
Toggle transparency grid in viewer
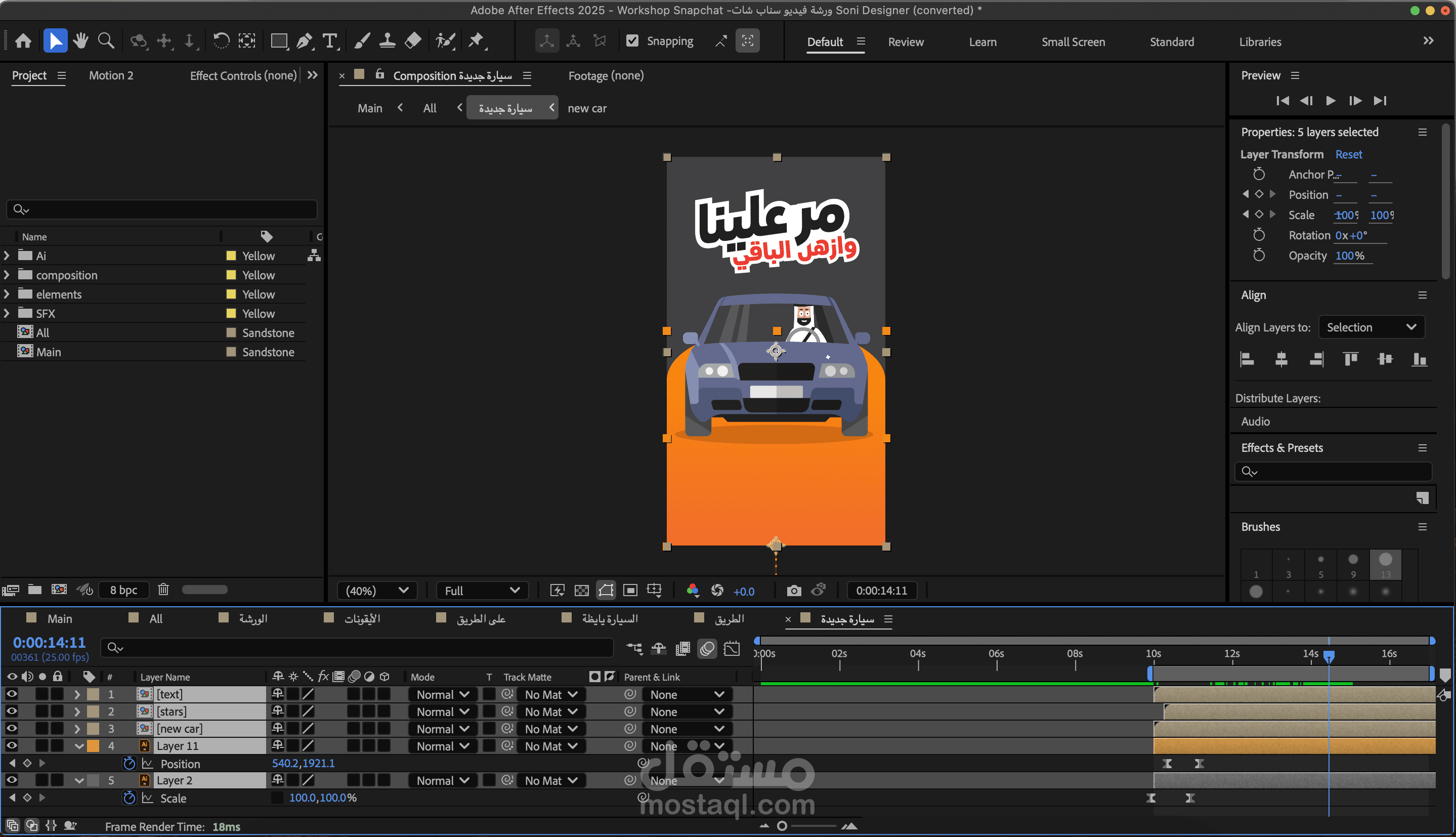[x=581, y=591]
